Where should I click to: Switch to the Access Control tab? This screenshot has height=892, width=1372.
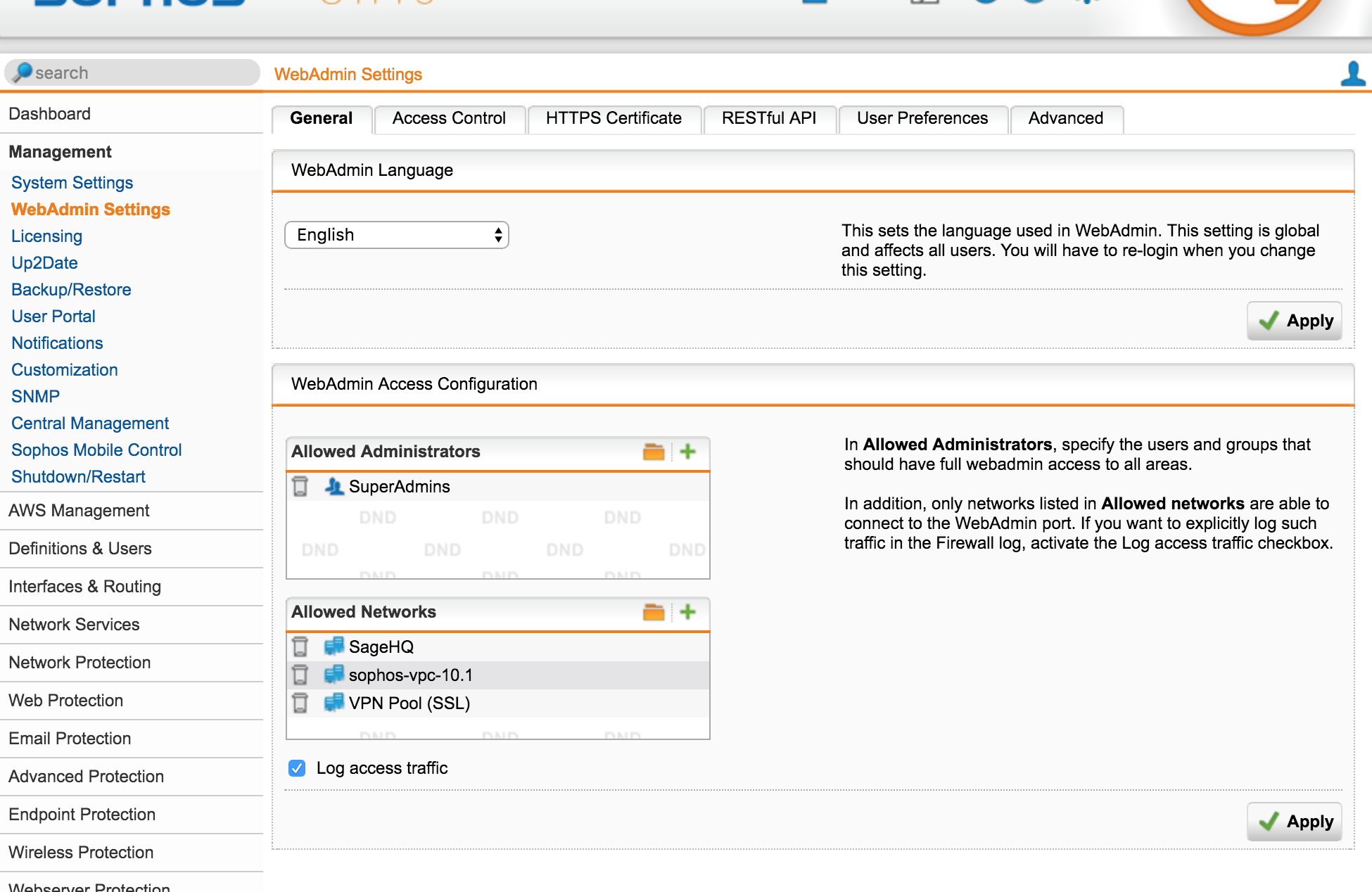click(450, 118)
